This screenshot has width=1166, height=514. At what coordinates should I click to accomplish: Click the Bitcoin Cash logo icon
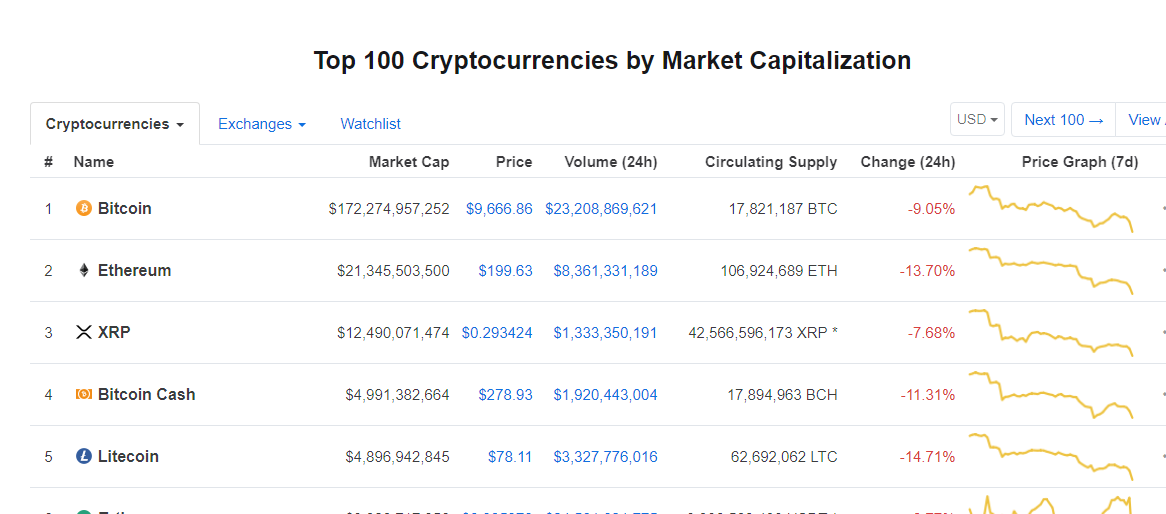[84, 395]
